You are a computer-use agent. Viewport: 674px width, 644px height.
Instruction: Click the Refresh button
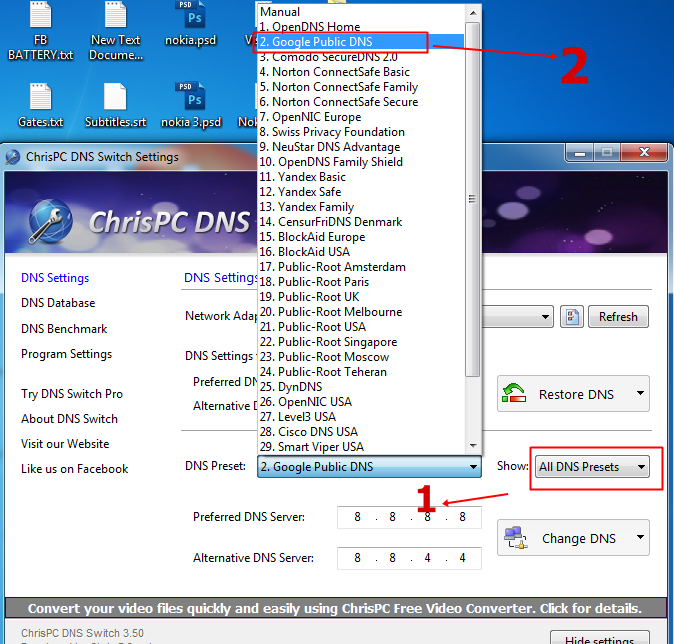pos(618,317)
